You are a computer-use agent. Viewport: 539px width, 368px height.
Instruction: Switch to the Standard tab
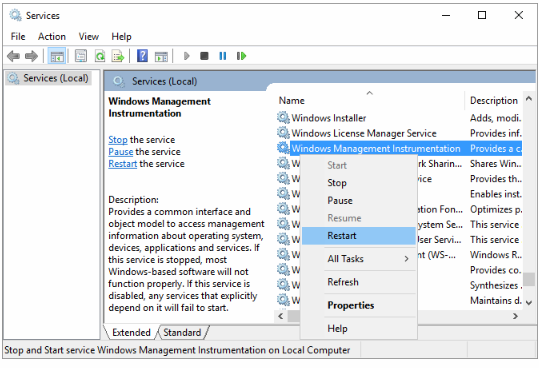pyautogui.click(x=182, y=333)
